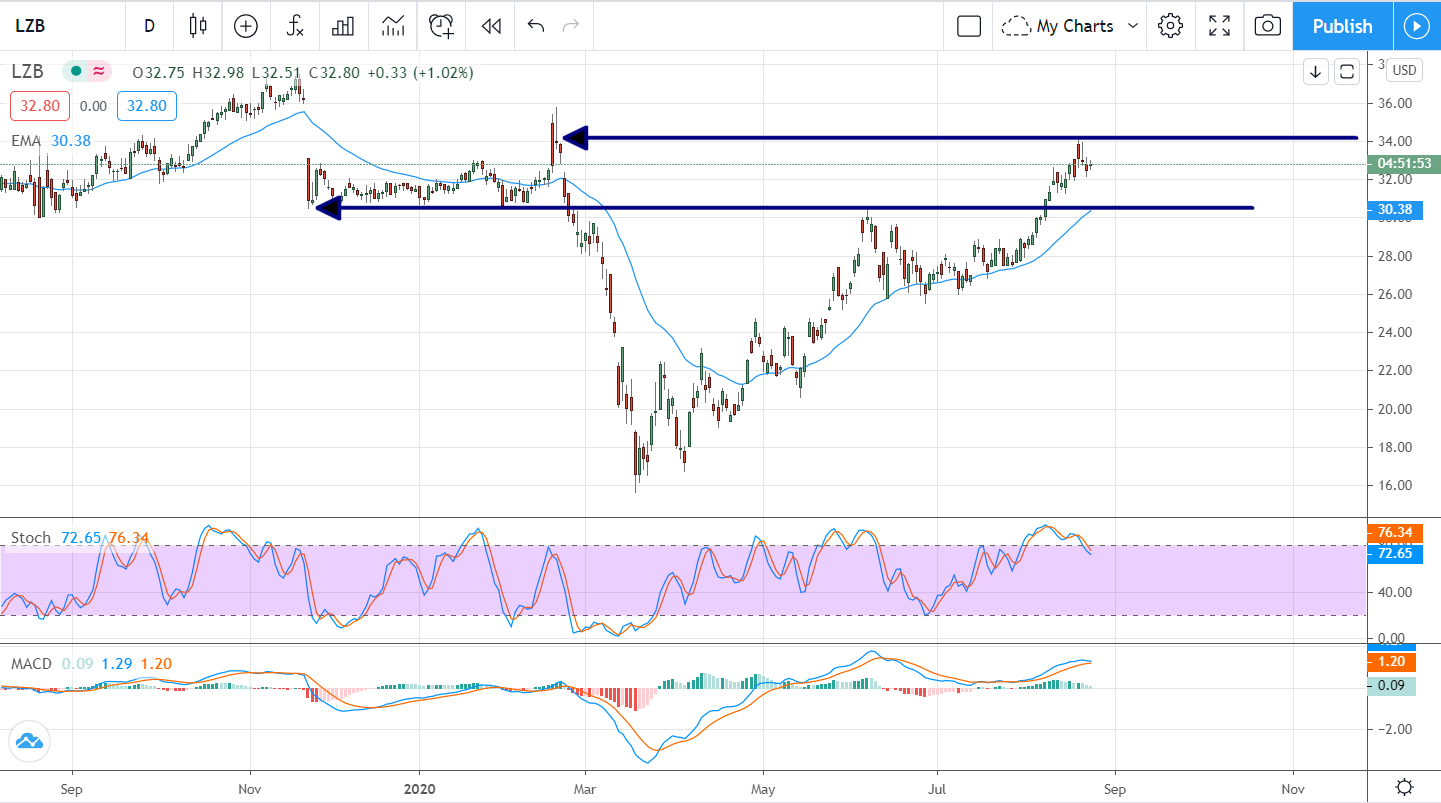
Task: Click the 30.38 EMA price label on the scale
Action: 1394,209
